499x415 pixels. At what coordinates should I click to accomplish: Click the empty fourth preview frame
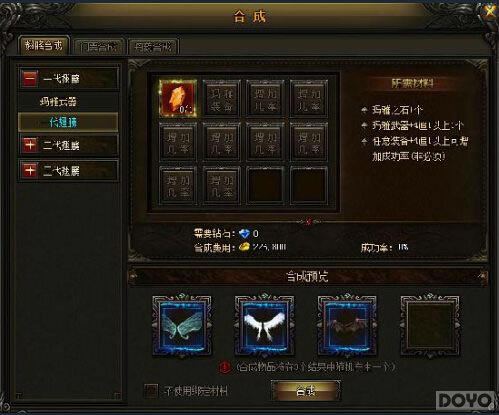[x=430, y=325]
